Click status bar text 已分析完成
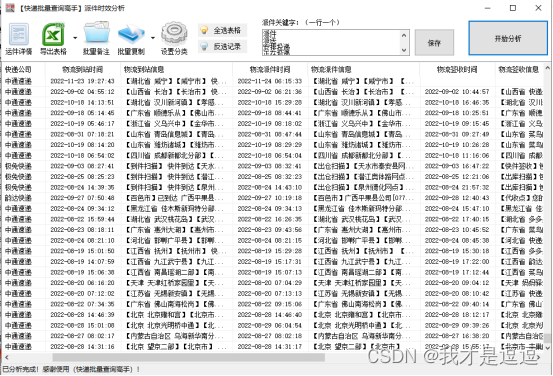 [x=20, y=369]
